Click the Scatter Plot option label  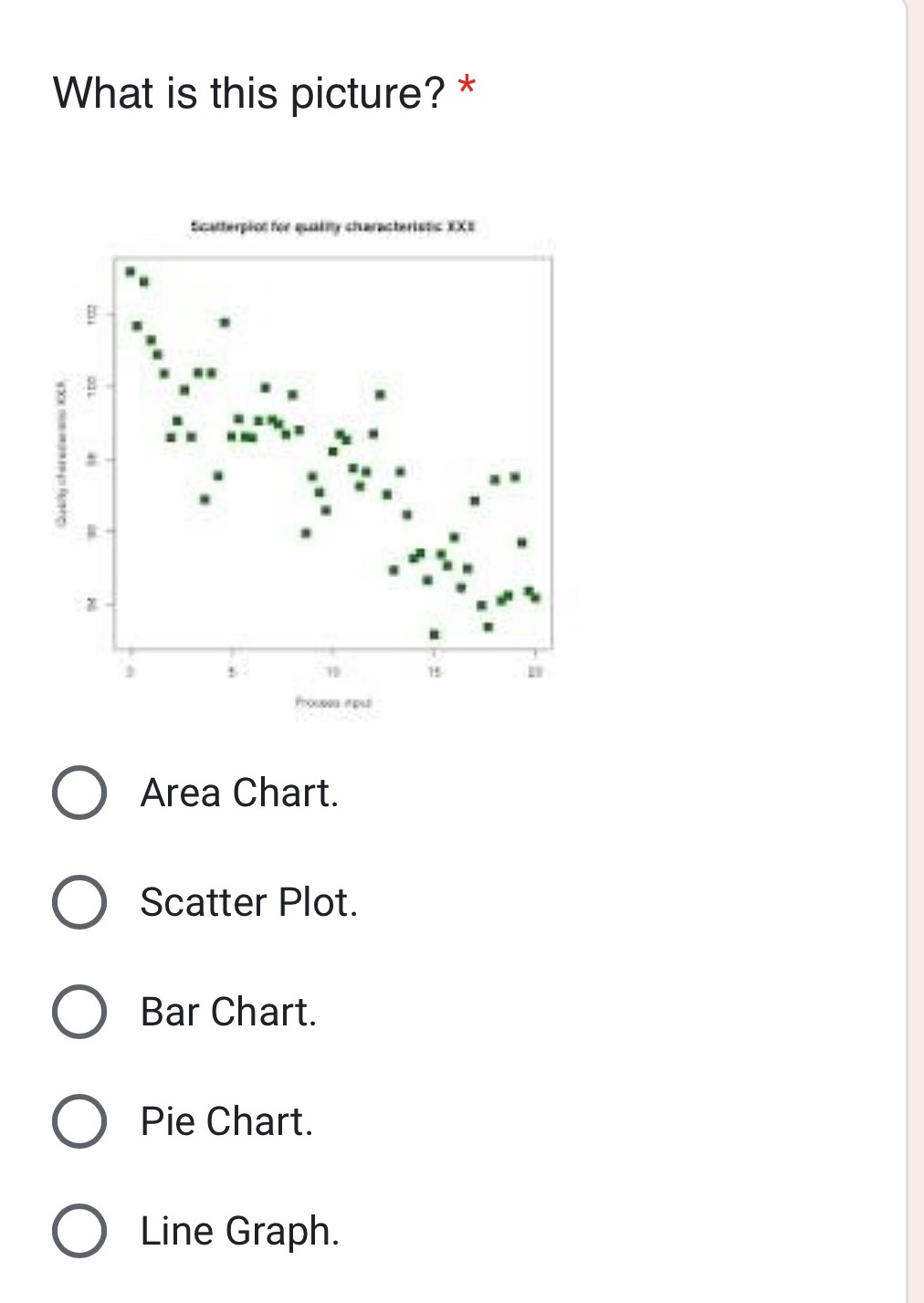(x=247, y=902)
